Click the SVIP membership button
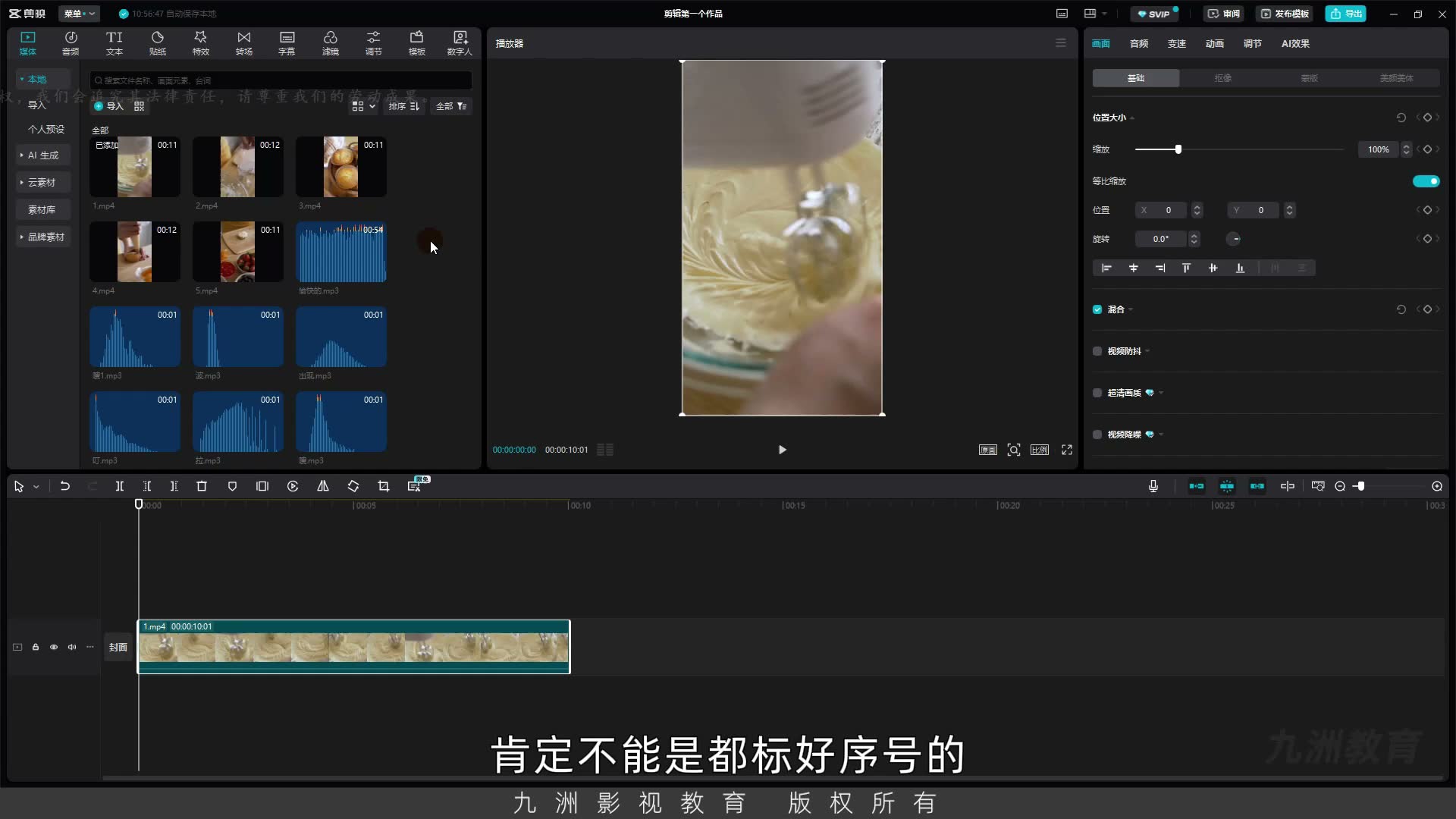Image resolution: width=1456 pixels, height=819 pixels. pyautogui.click(x=1154, y=14)
